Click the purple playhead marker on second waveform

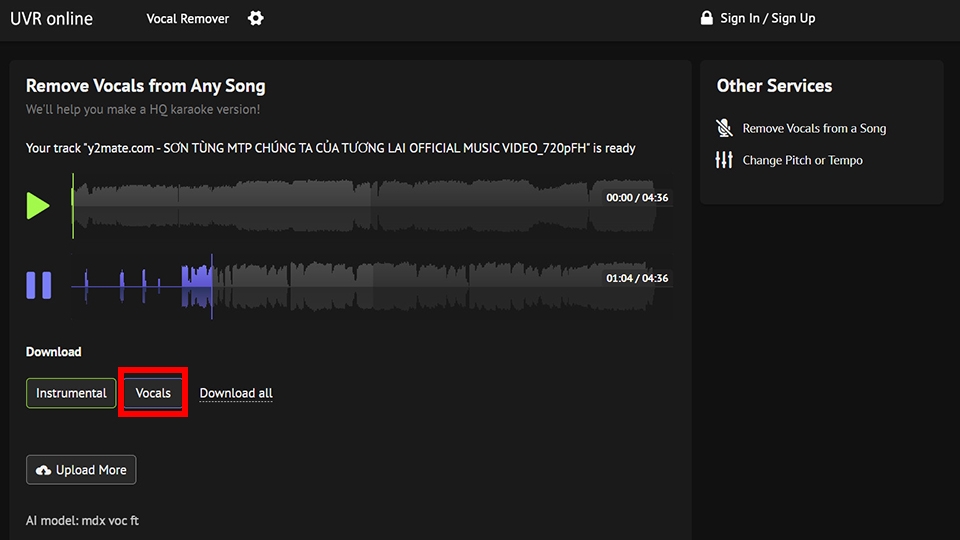click(211, 285)
